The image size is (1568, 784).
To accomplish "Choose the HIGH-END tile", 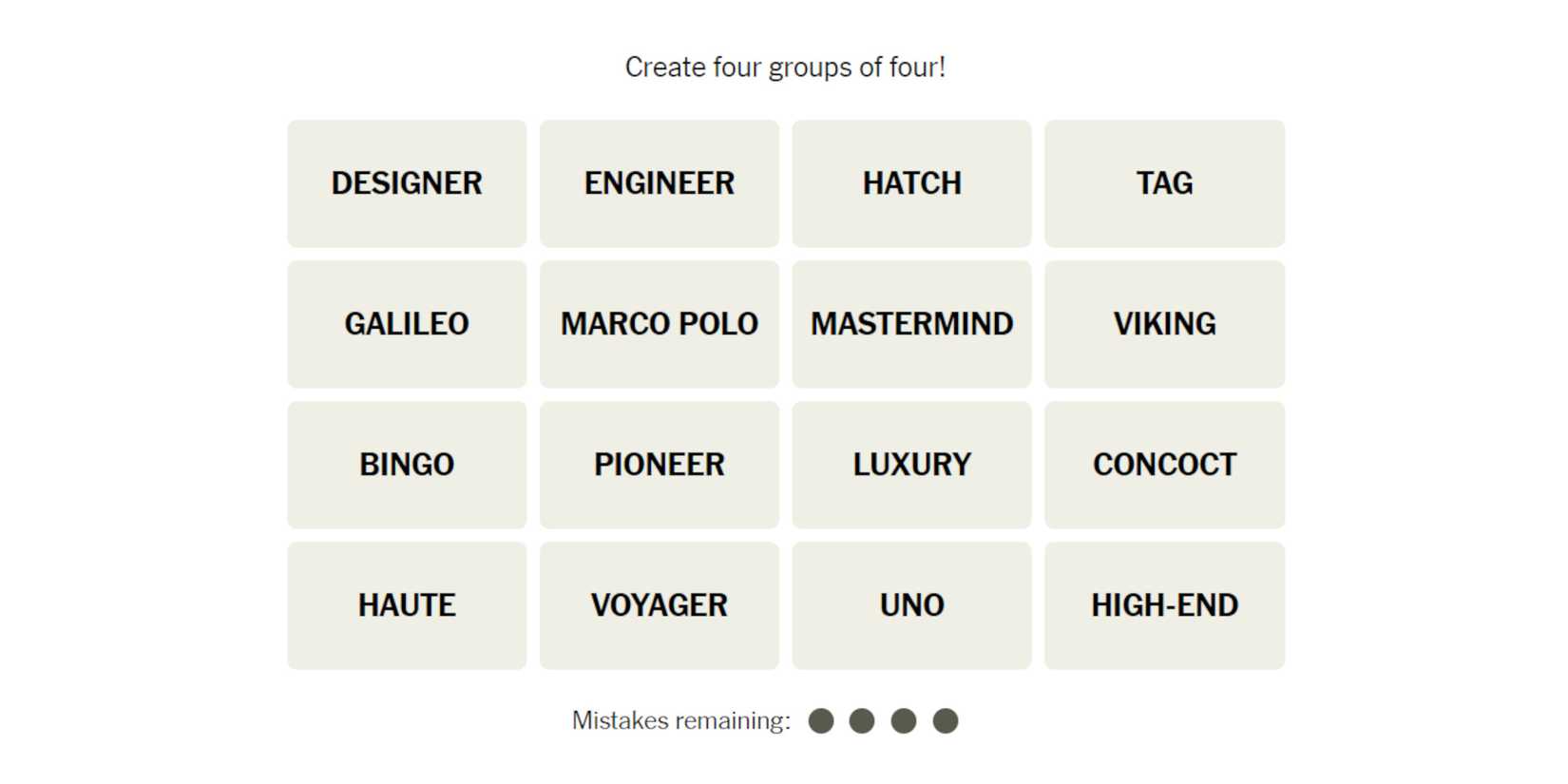I will (x=1164, y=605).
